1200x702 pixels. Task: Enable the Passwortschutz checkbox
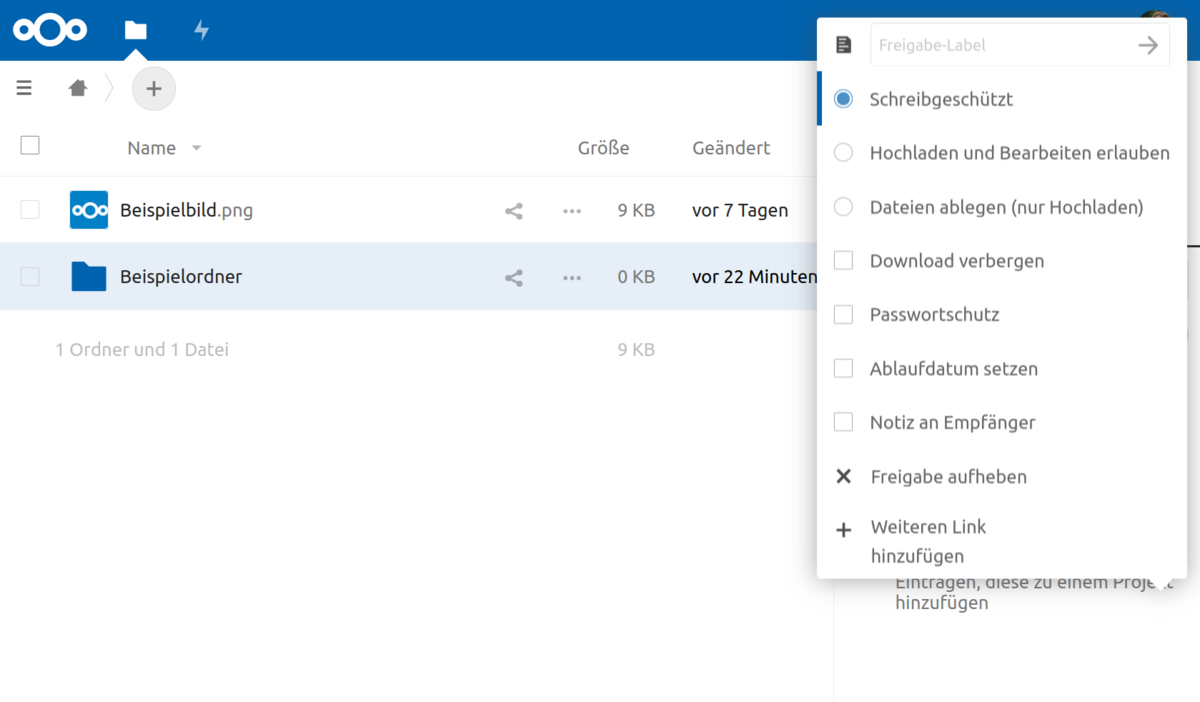pos(844,315)
